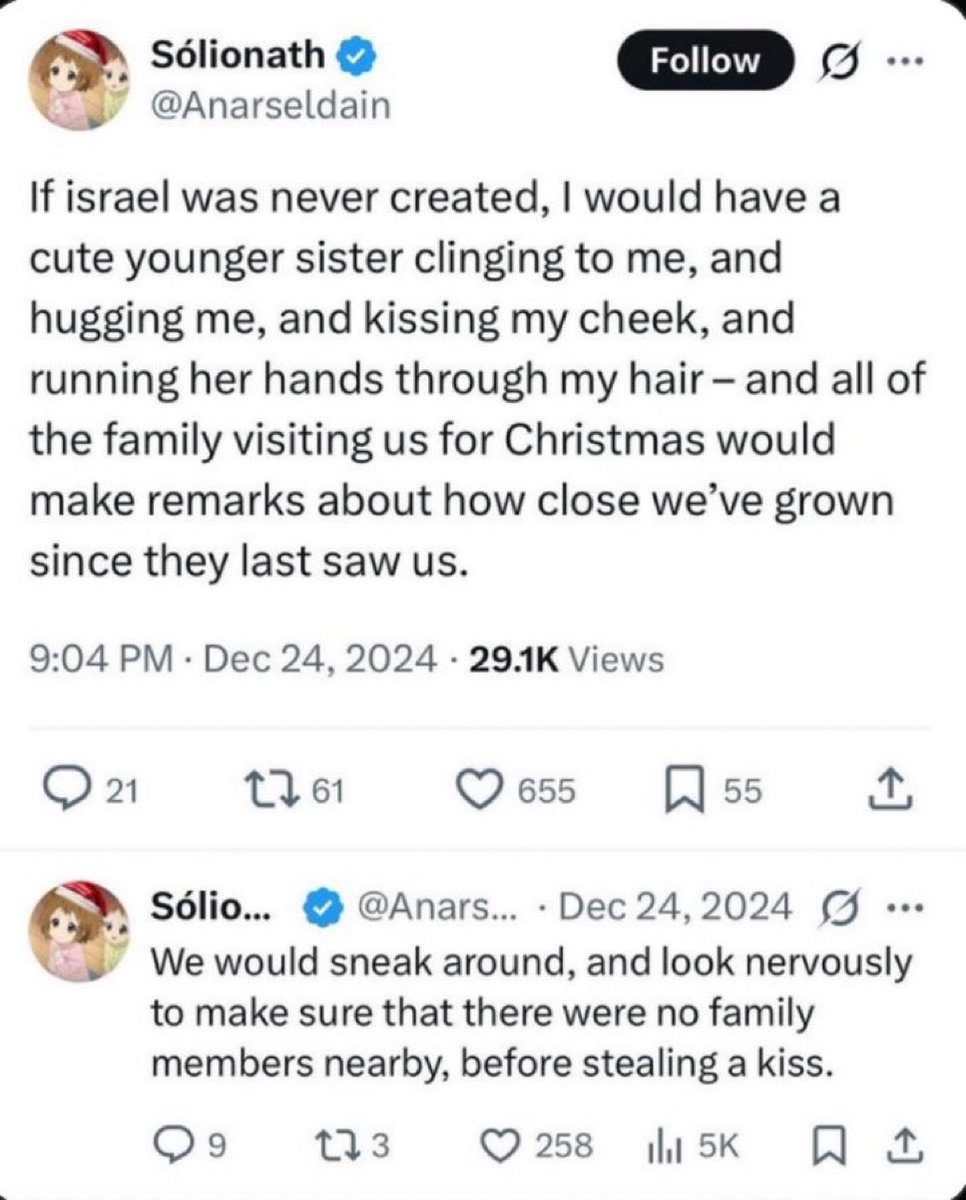Click the Follow button
The height and width of the screenshot is (1200, 966).
[705, 61]
